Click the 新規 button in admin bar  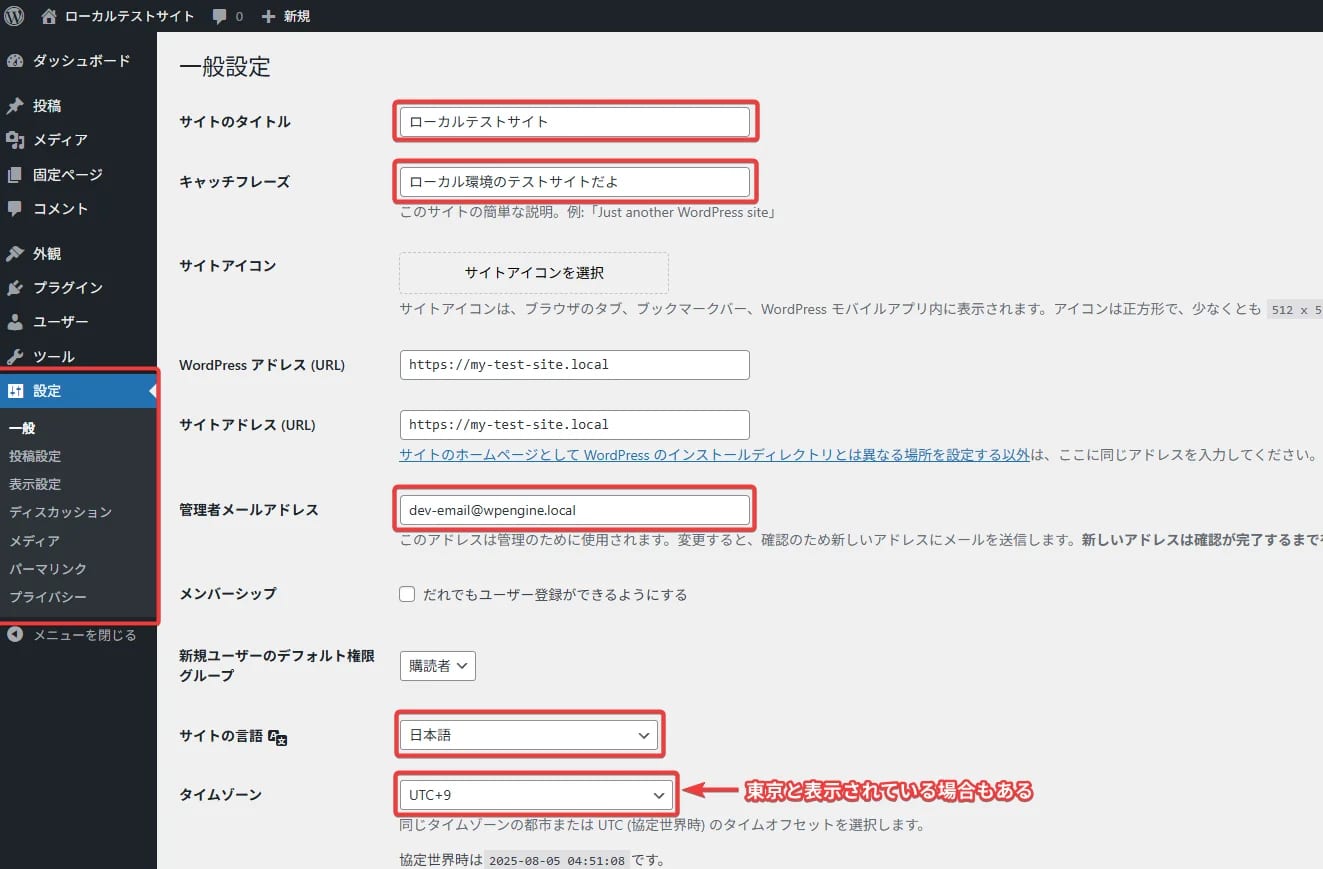[x=285, y=15]
